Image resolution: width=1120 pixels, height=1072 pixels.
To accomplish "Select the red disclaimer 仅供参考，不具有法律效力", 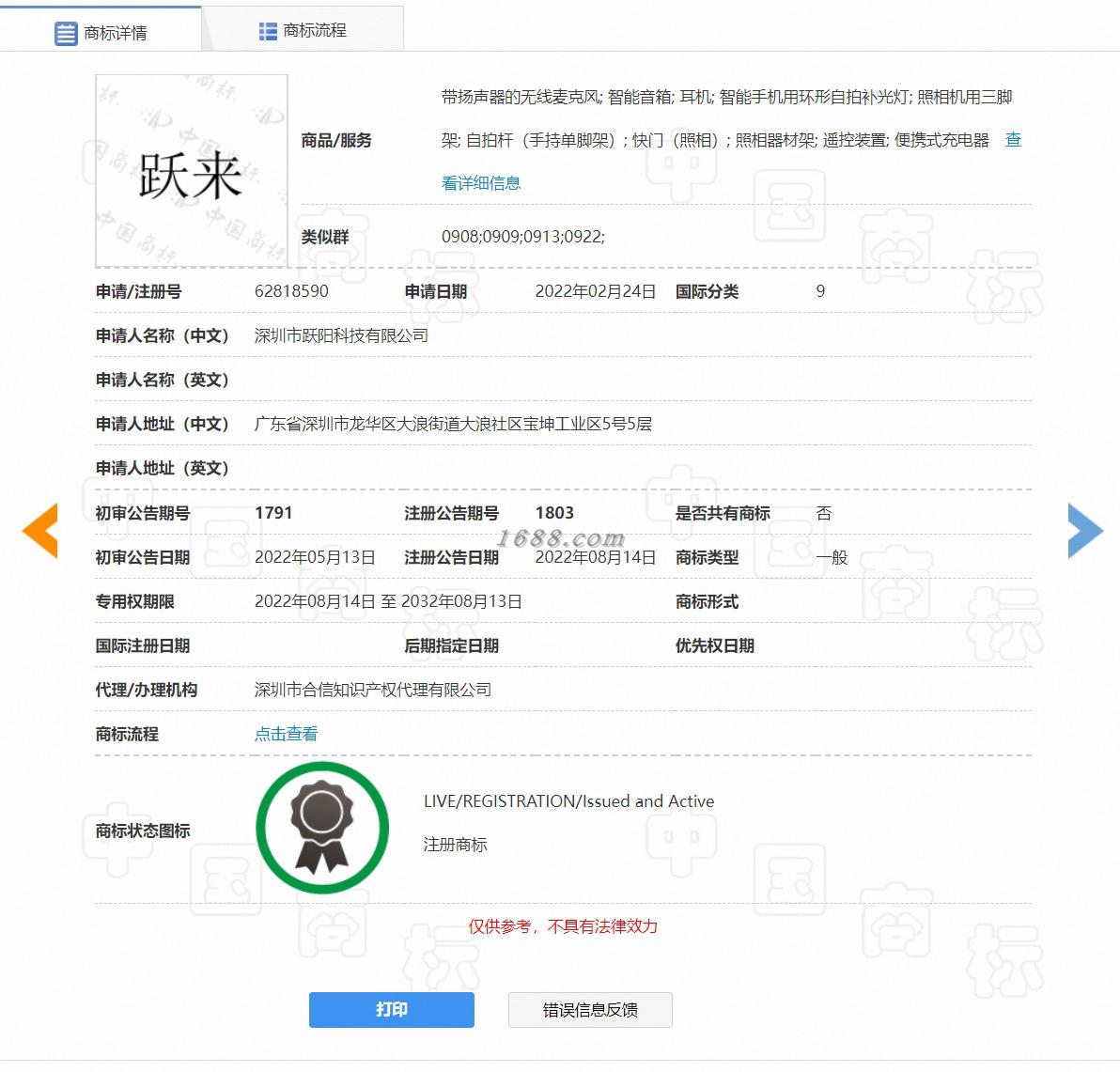I will (x=563, y=926).
